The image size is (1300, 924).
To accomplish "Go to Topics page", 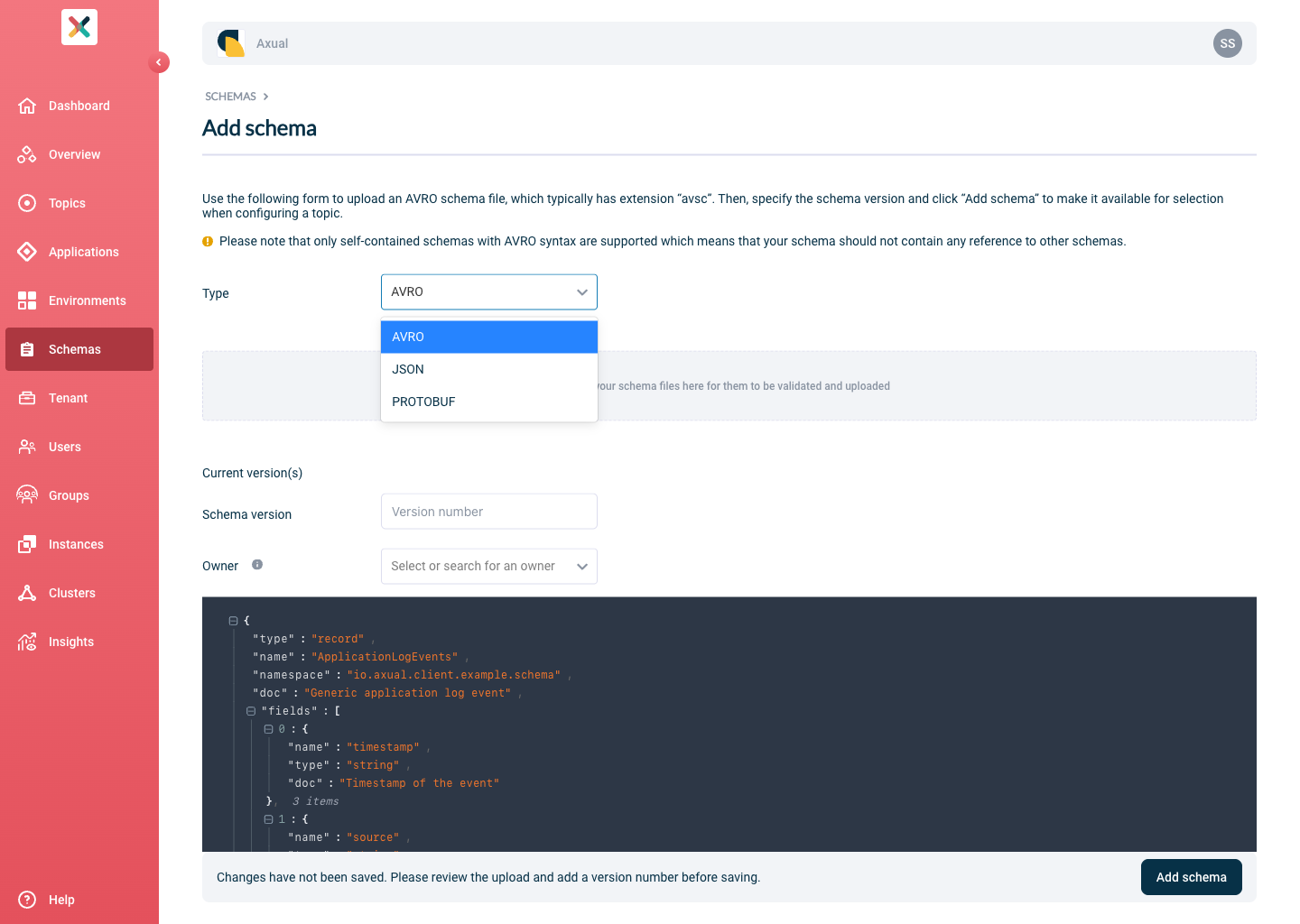I will pyautogui.click(x=79, y=203).
